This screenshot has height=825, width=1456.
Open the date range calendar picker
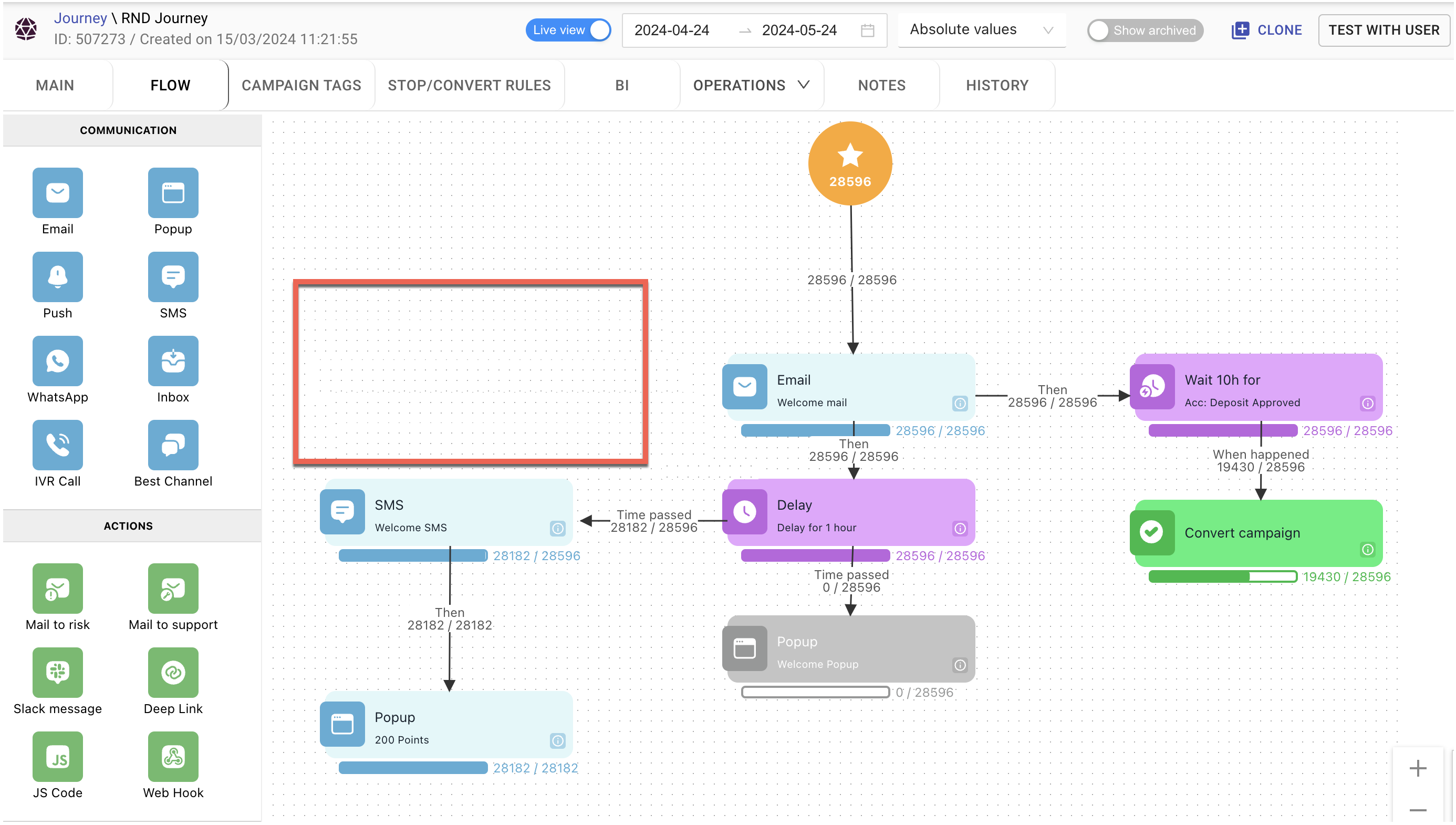coord(867,30)
